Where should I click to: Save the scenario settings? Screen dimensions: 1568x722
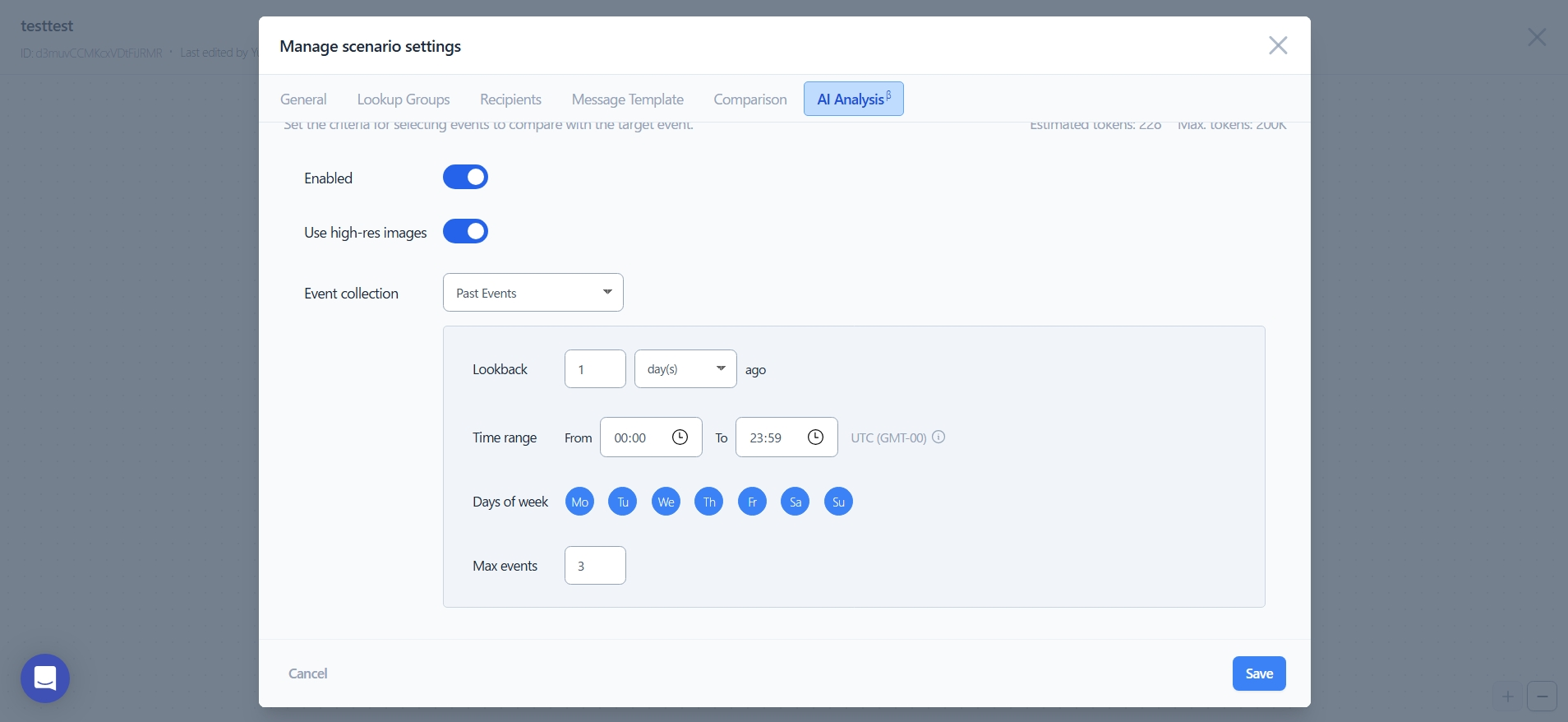click(1258, 673)
